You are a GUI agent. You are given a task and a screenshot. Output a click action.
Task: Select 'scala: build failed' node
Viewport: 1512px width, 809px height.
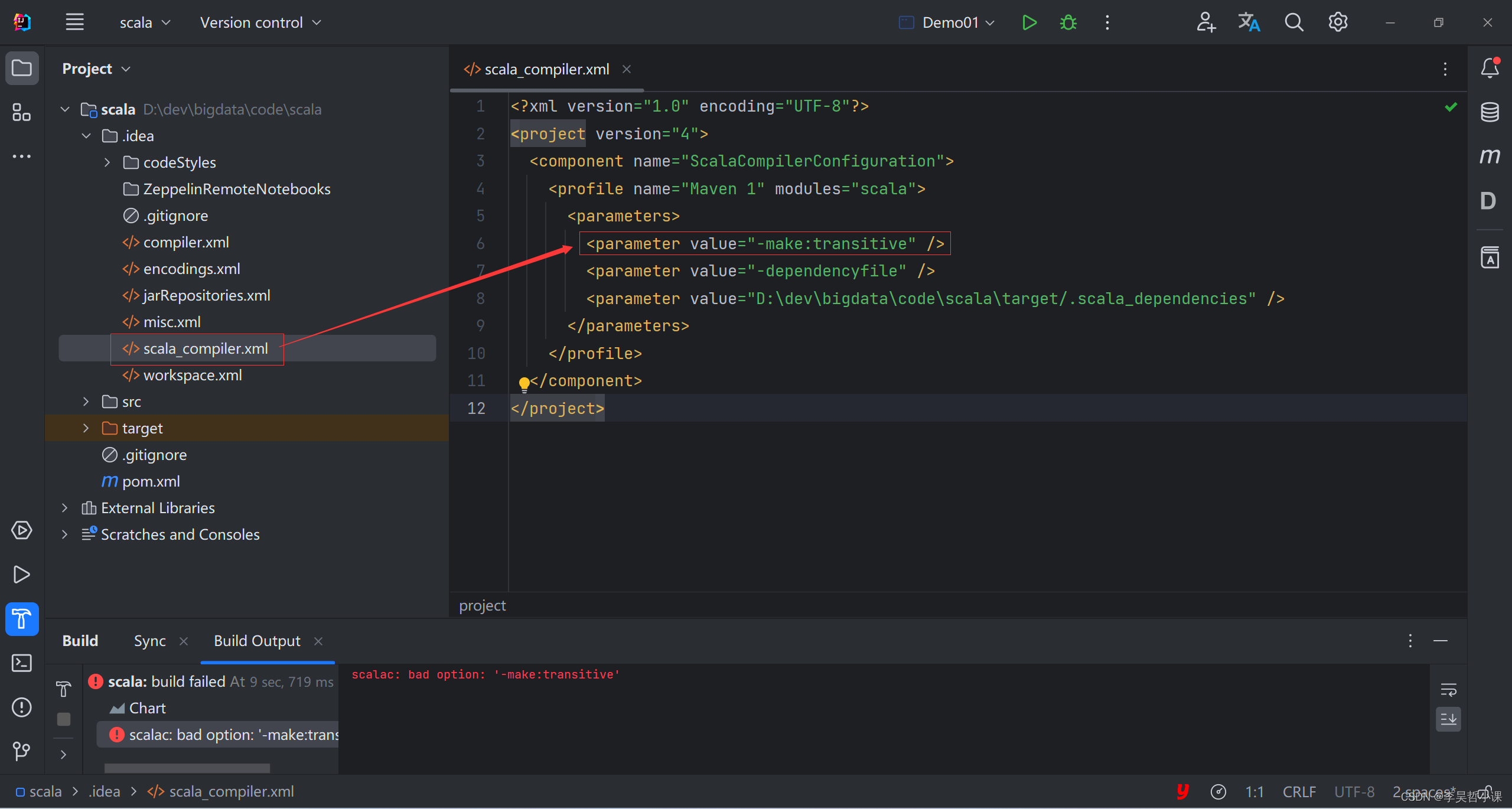click(211, 681)
